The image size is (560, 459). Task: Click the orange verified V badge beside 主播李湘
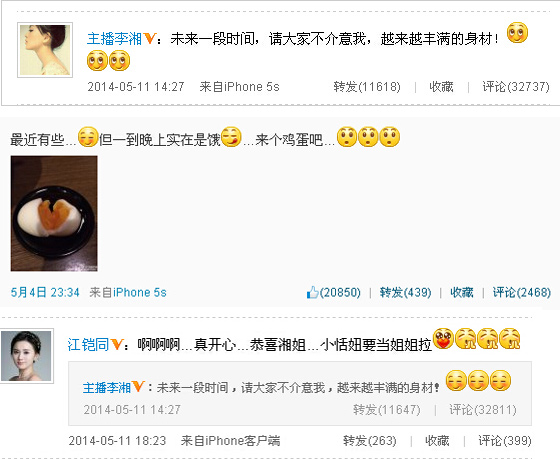pos(150,38)
